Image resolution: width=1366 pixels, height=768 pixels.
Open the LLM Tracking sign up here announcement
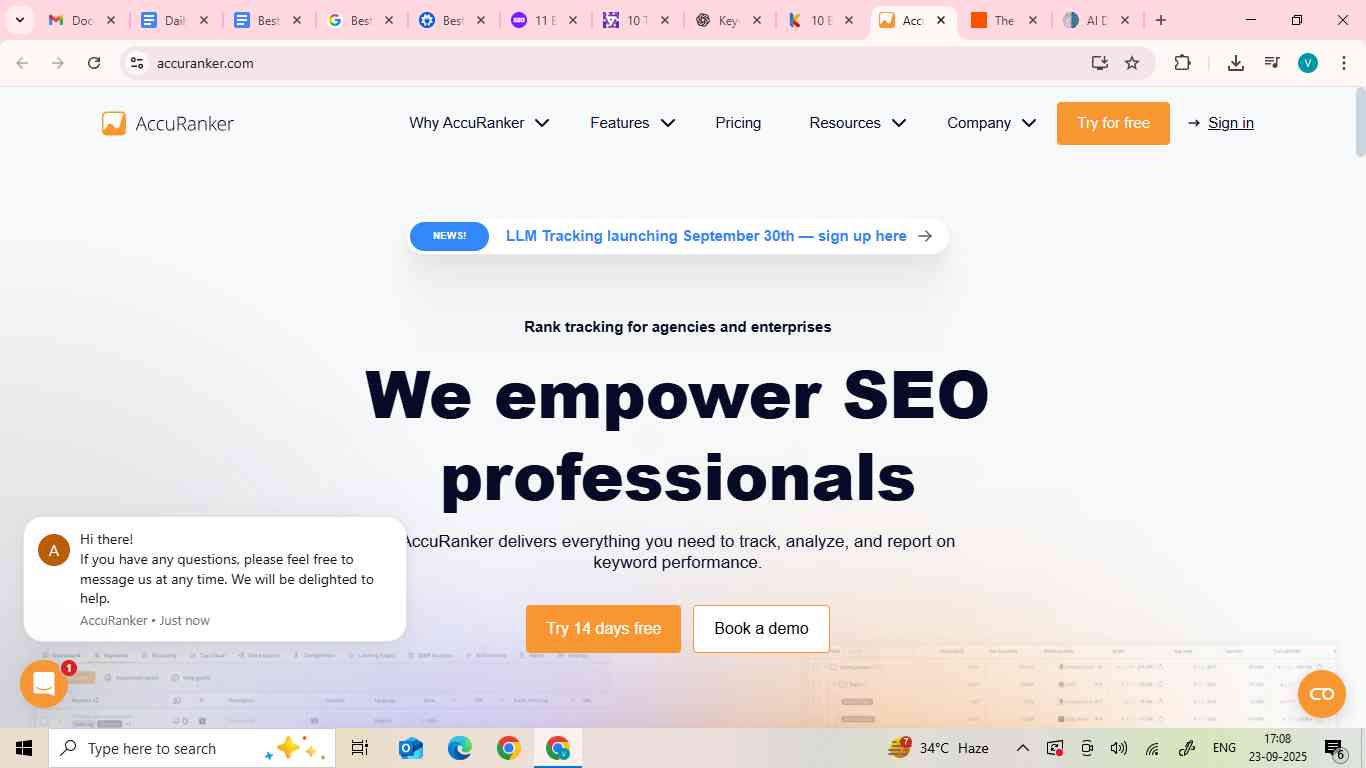678,236
